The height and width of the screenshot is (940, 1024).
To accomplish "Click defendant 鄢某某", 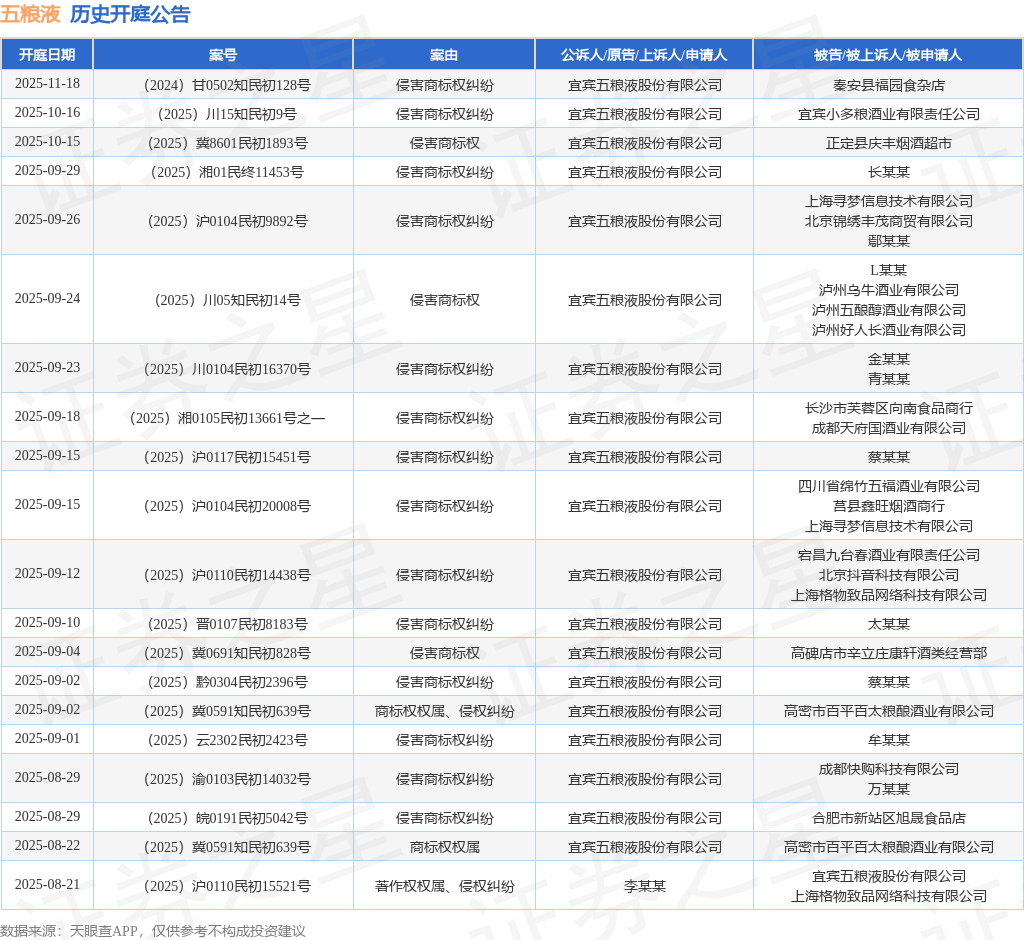I will coord(888,241).
